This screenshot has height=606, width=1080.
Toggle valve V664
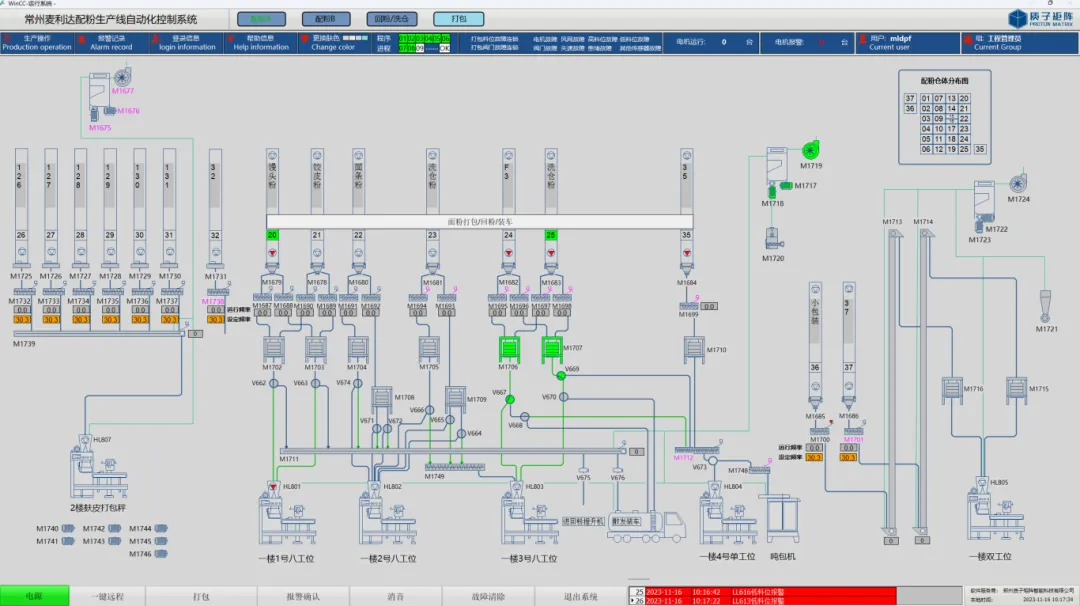point(461,434)
